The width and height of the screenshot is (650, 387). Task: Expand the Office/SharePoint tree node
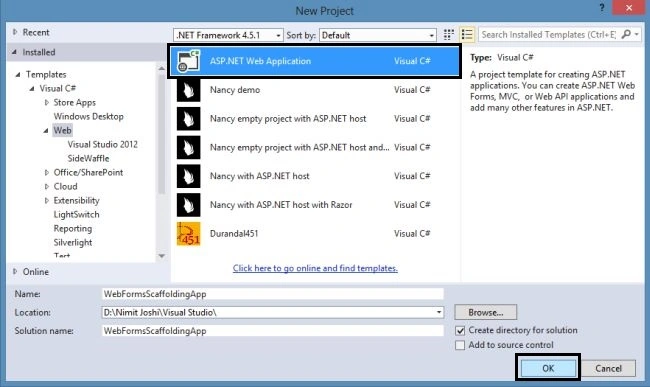(x=46, y=172)
